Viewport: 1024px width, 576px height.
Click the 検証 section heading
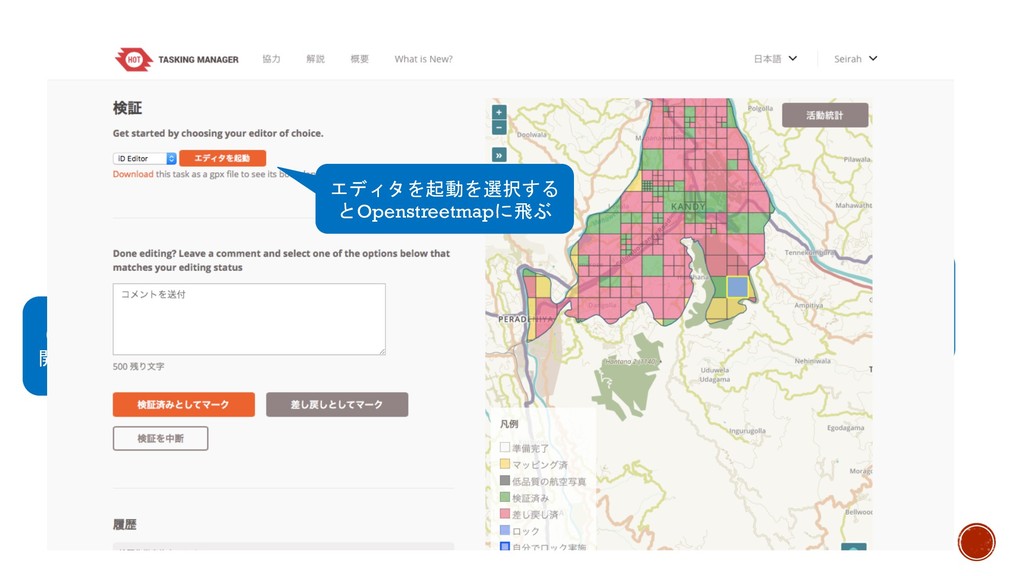pyautogui.click(x=127, y=108)
